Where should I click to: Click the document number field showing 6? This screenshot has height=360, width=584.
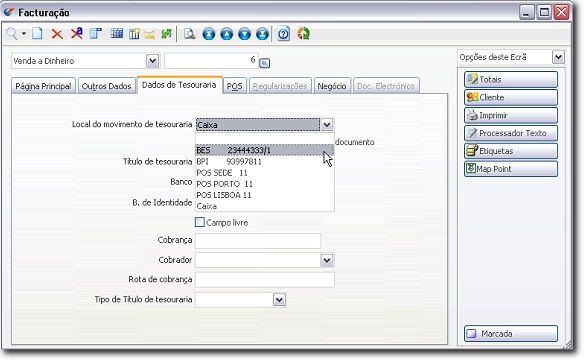pos(211,61)
